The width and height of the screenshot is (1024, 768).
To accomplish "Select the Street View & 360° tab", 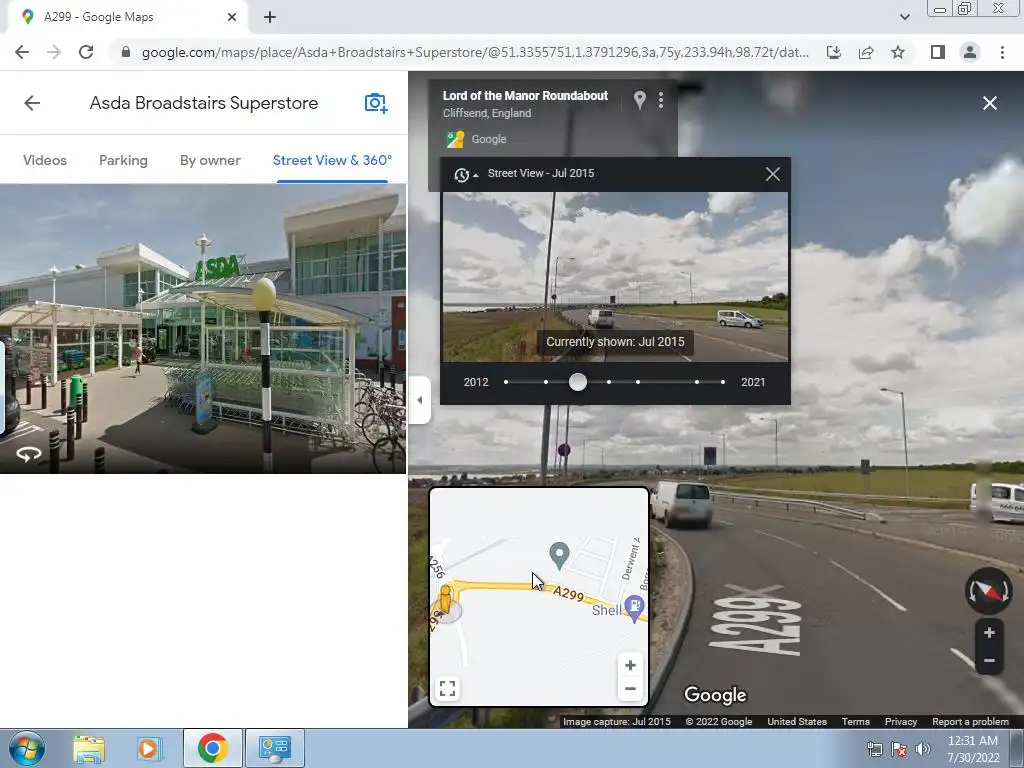I will tap(332, 160).
